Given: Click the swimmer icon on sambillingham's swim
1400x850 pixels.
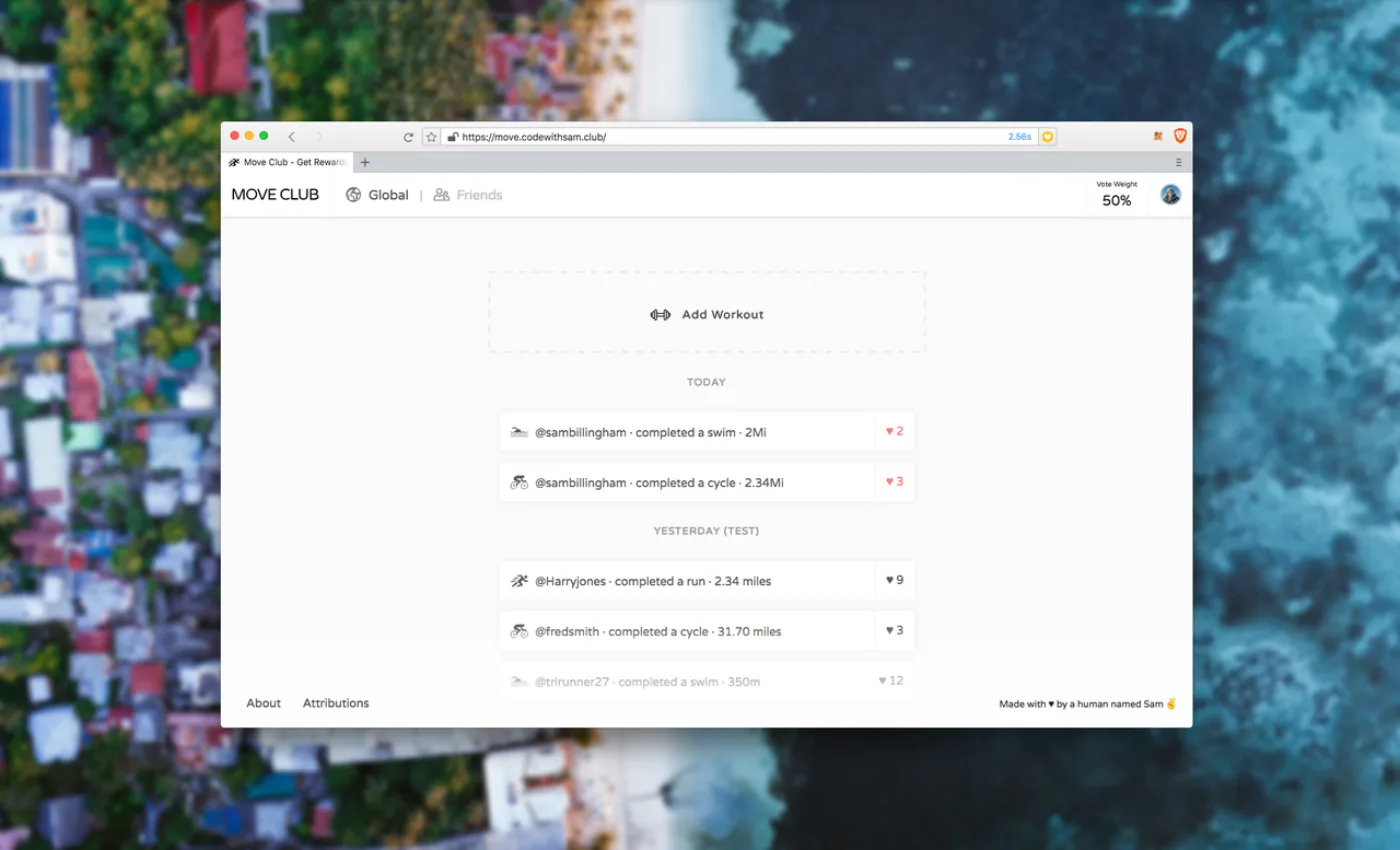Looking at the screenshot, I should pos(518,432).
